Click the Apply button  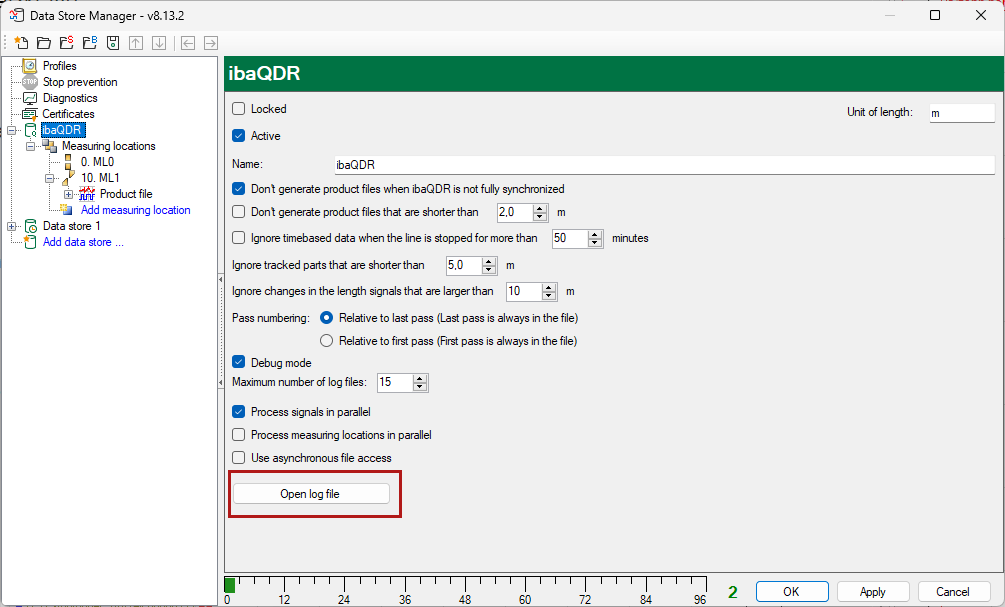pyautogui.click(x=872, y=592)
